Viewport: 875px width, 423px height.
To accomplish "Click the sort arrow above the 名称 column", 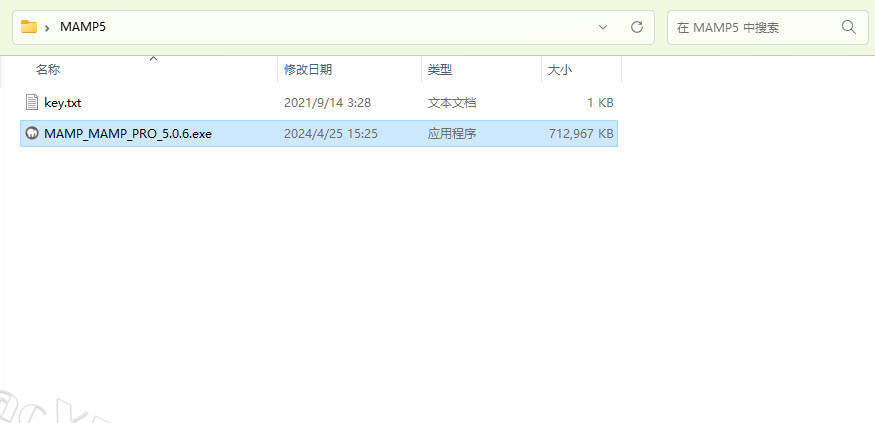I will [x=153, y=59].
